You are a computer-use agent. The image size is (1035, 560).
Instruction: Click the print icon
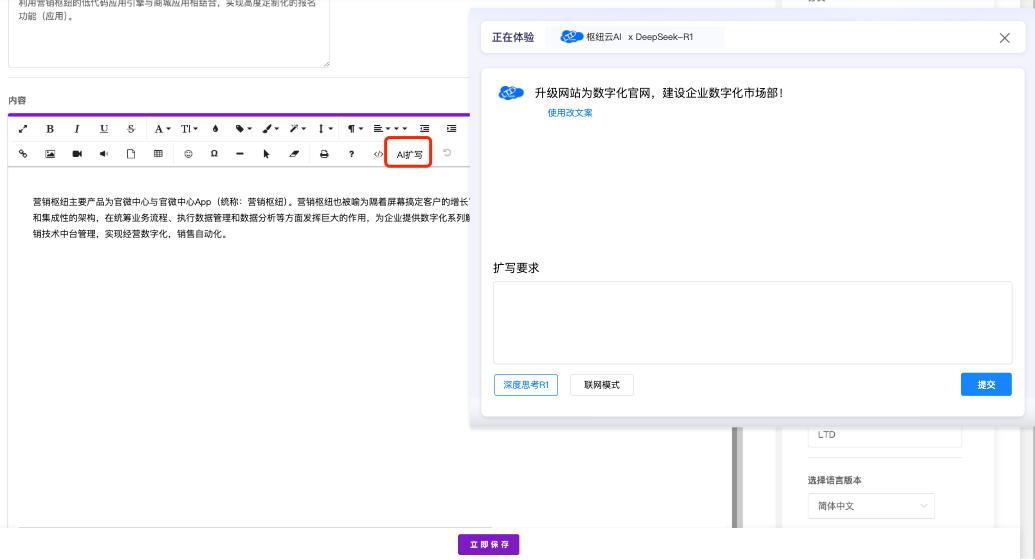pyautogui.click(x=323, y=154)
